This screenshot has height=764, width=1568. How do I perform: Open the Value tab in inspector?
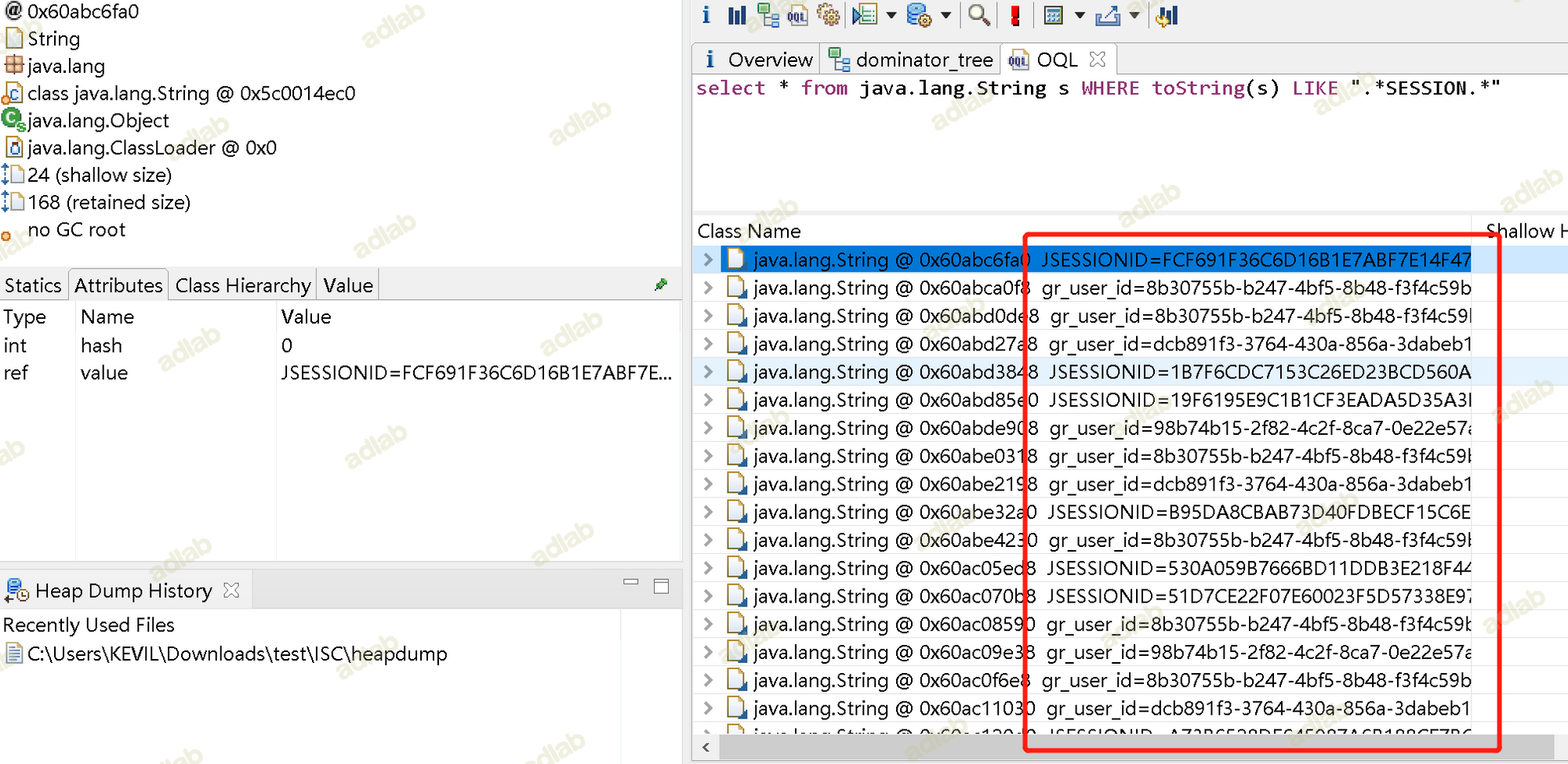pos(348,285)
